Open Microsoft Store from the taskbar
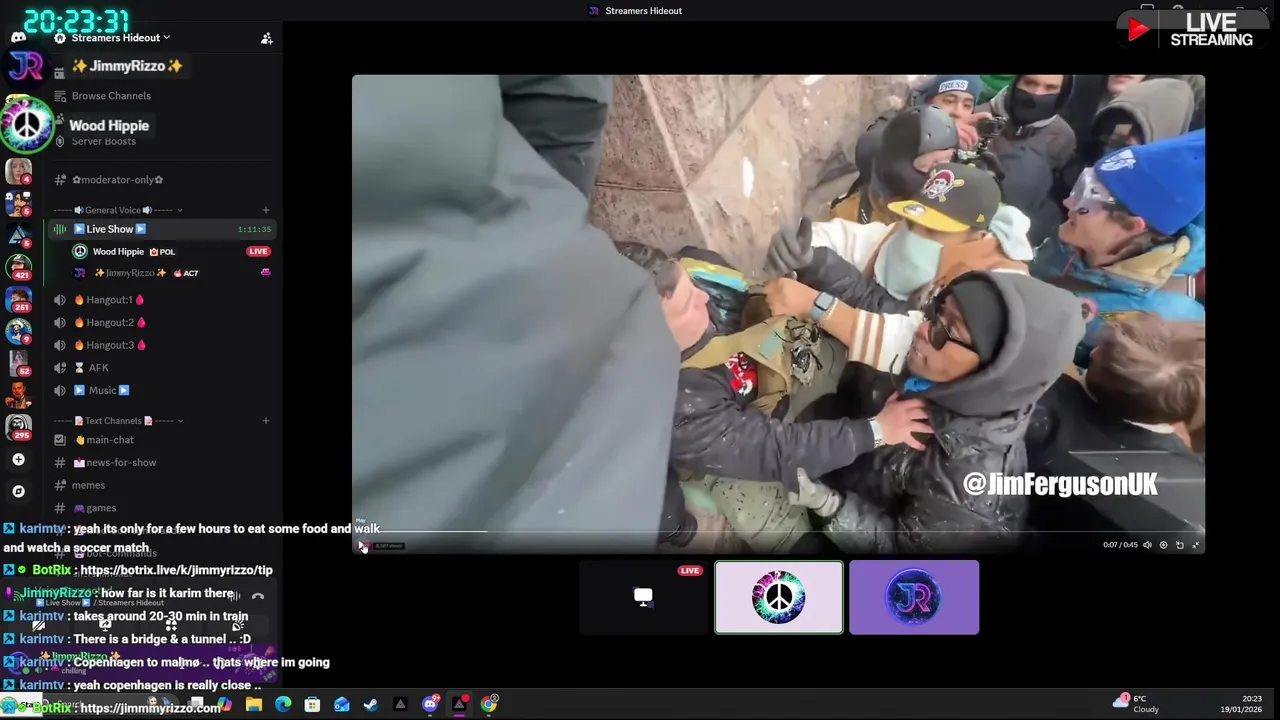 312,704
